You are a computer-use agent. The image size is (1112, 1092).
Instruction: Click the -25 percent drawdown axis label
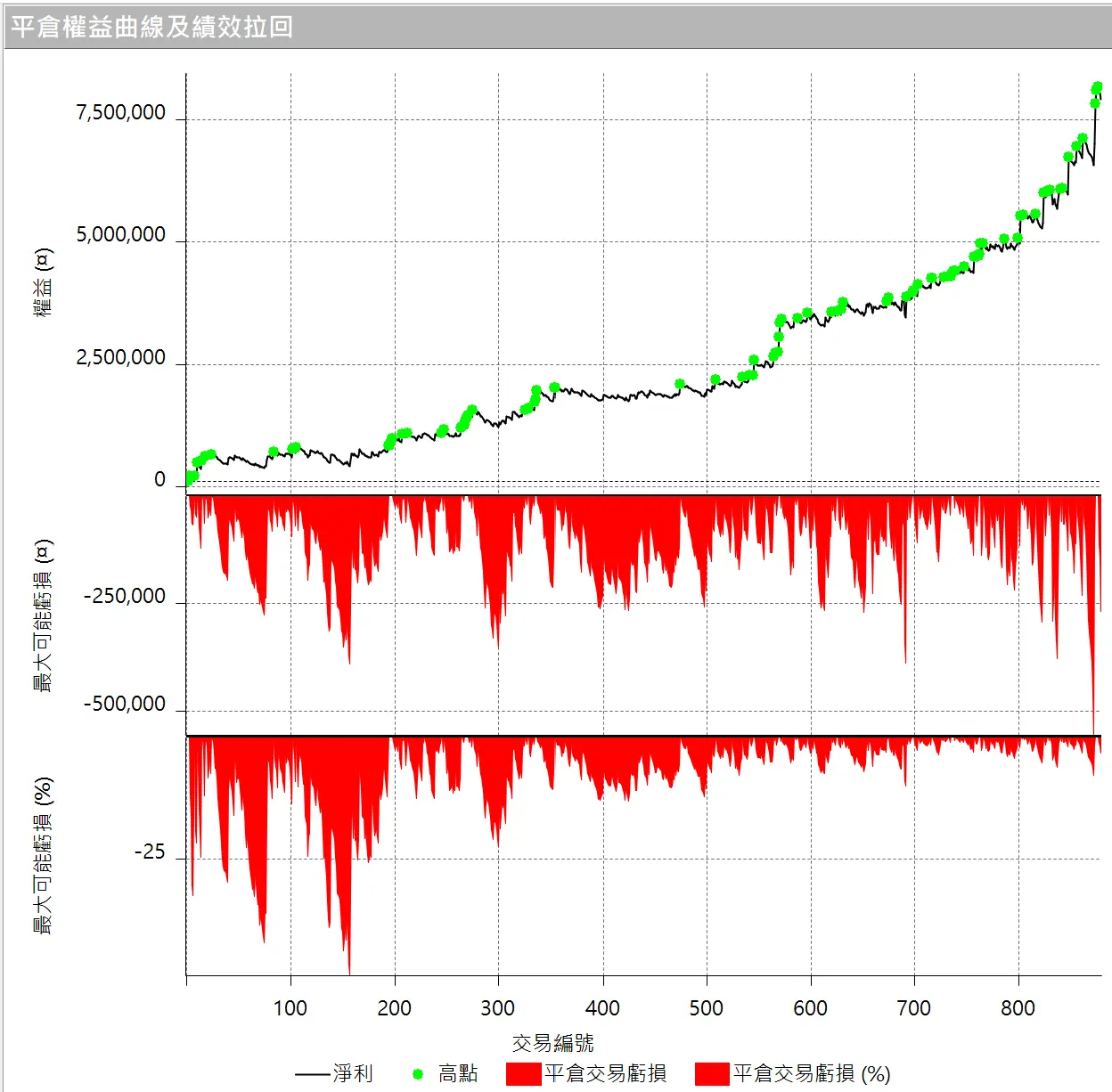pos(150,852)
